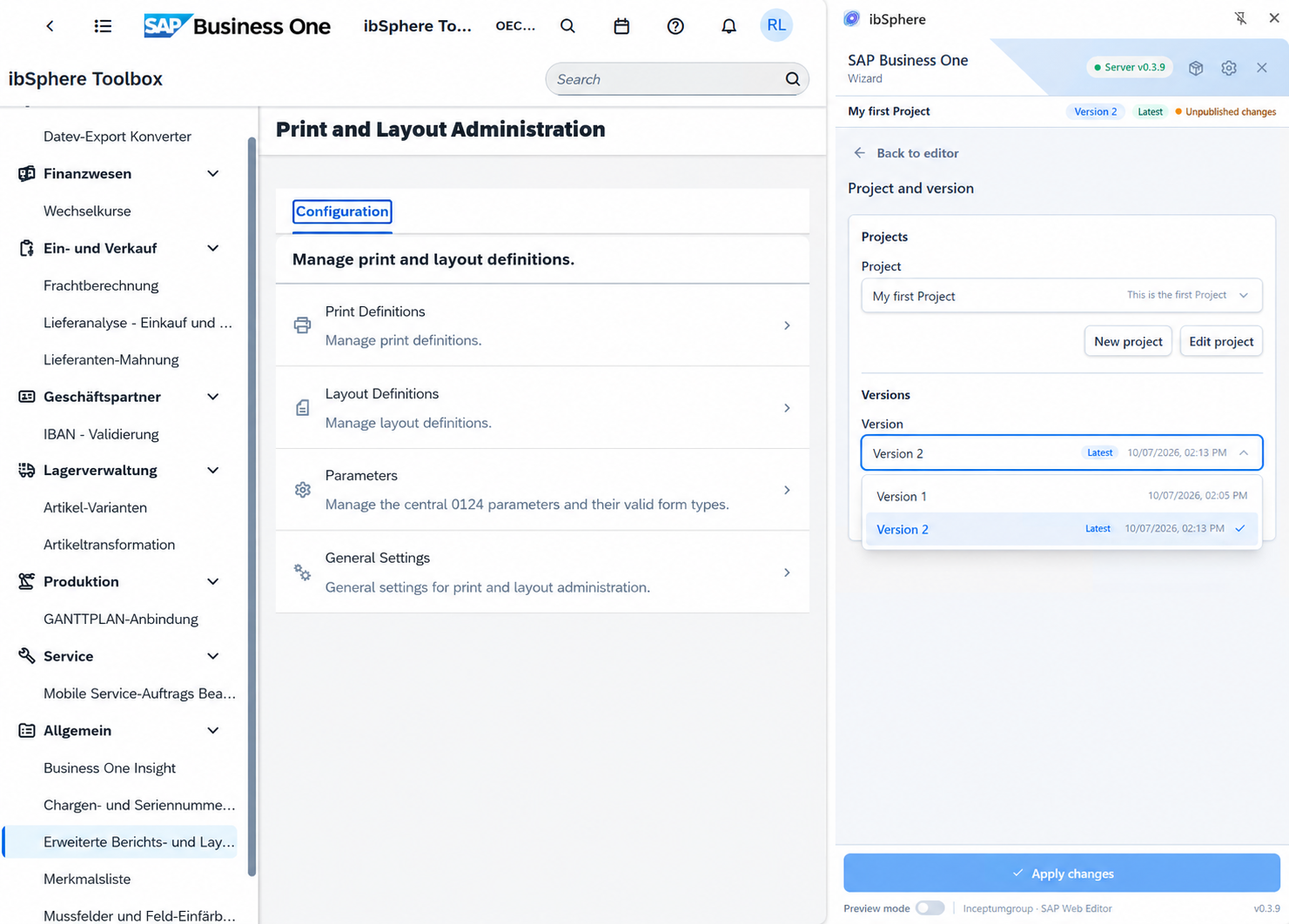Select Version 2 in the version list
The width and height of the screenshot is (1289, 924).
(1061, 529)
